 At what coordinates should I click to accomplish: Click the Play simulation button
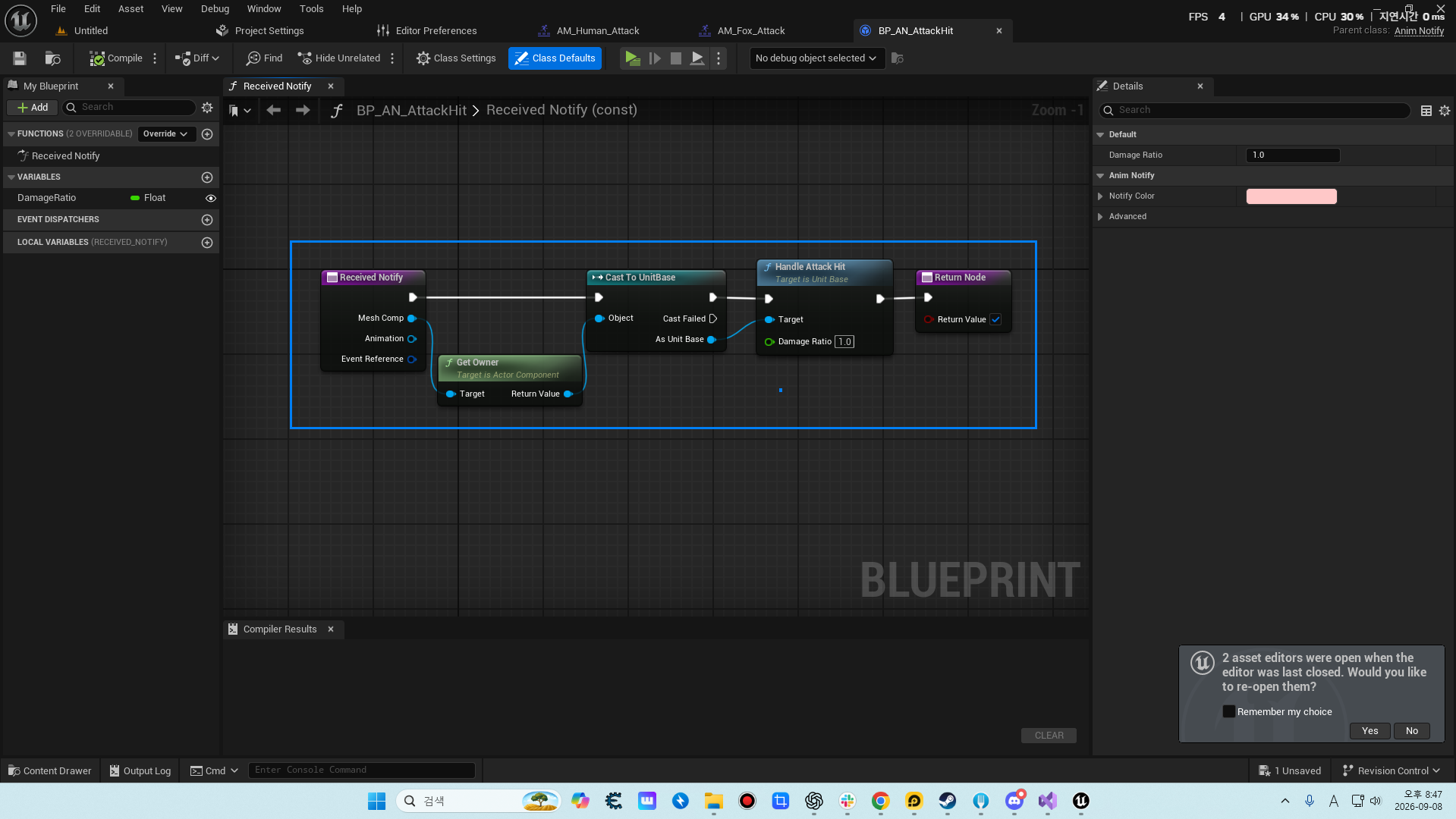click(632, 58)
